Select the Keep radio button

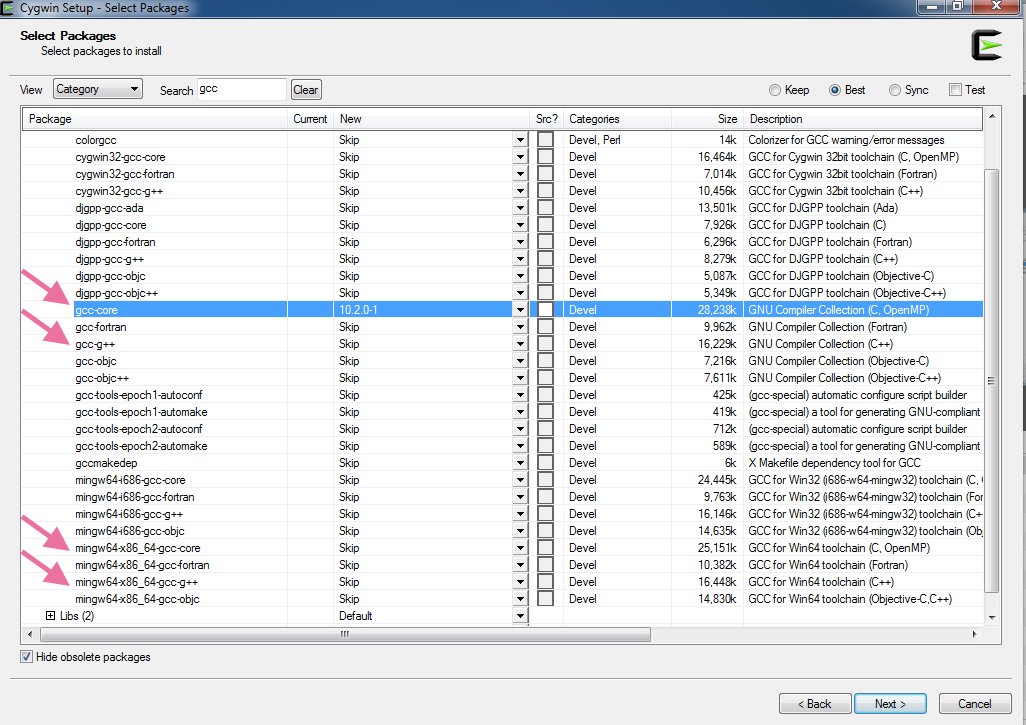pos(775,89)
